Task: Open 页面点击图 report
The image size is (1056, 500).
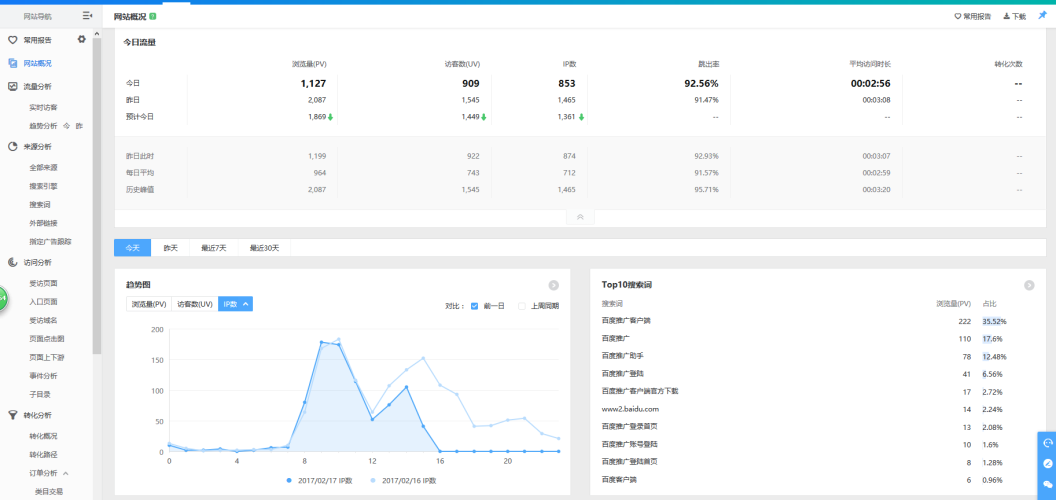Action: tap(46, 338)
